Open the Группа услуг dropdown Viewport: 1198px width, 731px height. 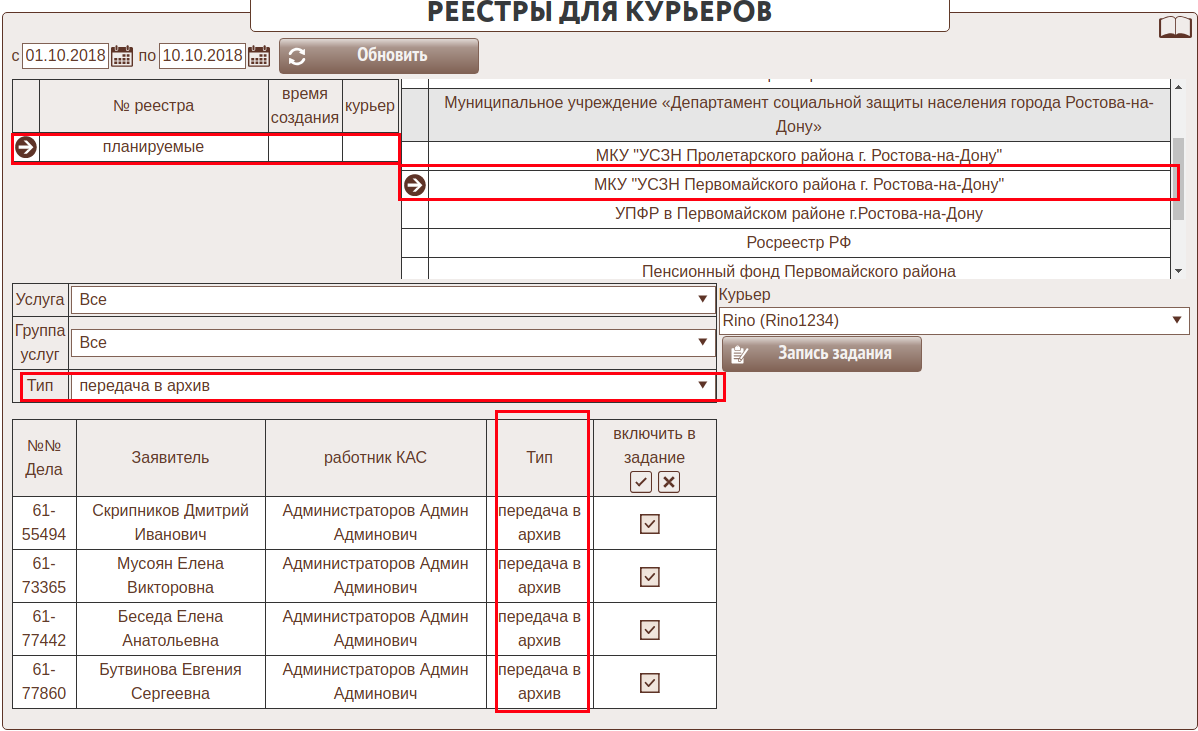tap(392, 343)
